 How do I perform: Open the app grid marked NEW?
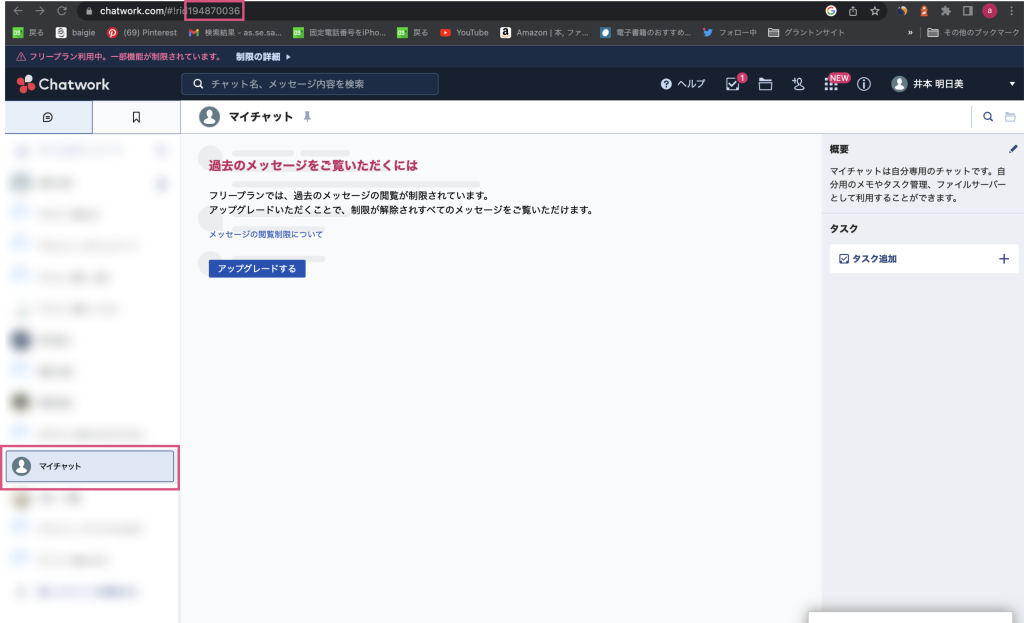coord(831,85)
